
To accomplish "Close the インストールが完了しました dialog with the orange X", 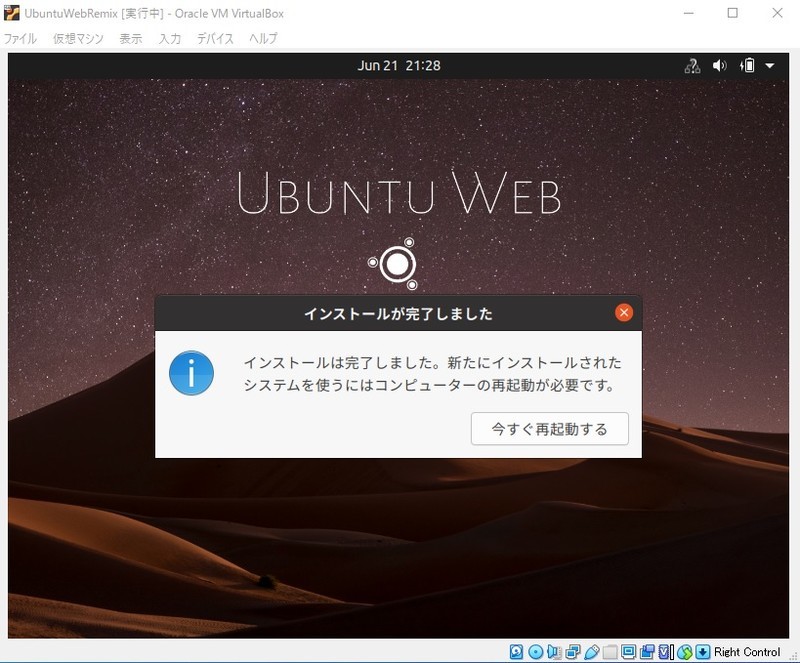I will pos(623,312).
